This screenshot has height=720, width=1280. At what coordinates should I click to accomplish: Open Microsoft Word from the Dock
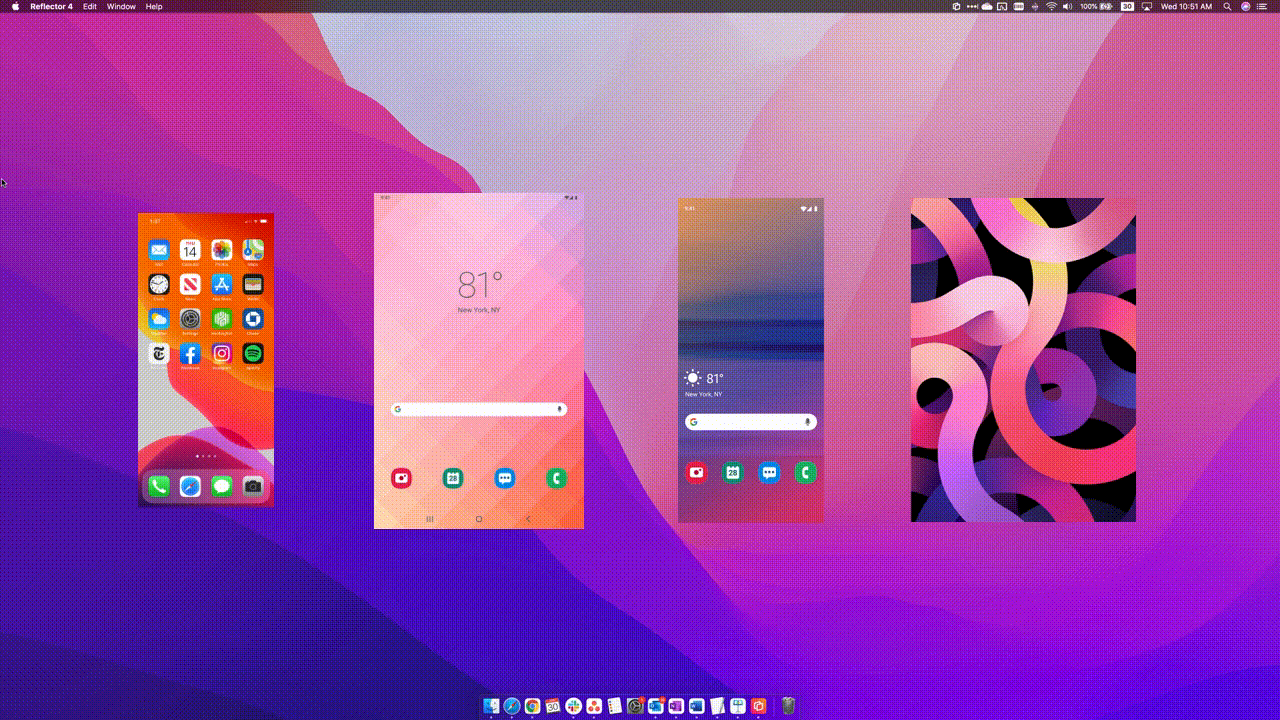click(697, 706)
